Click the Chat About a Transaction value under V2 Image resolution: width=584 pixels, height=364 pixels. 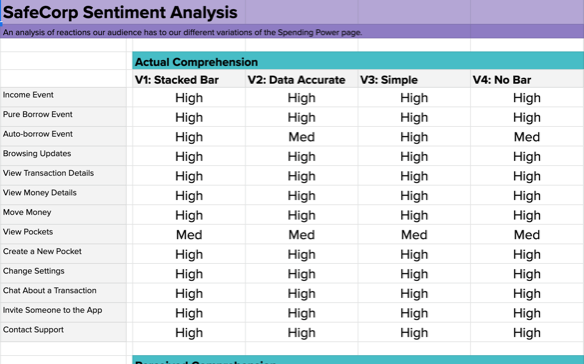pyautogui.click(x=302, y=293)
